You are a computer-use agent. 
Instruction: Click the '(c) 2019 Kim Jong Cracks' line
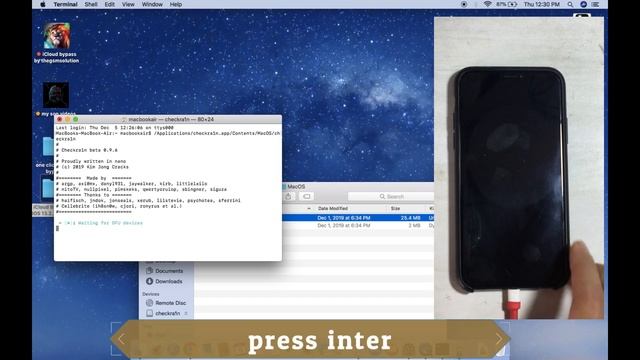92,167
